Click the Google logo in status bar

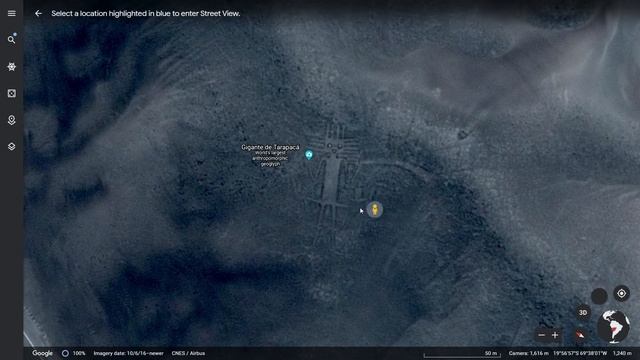point(42,353)
